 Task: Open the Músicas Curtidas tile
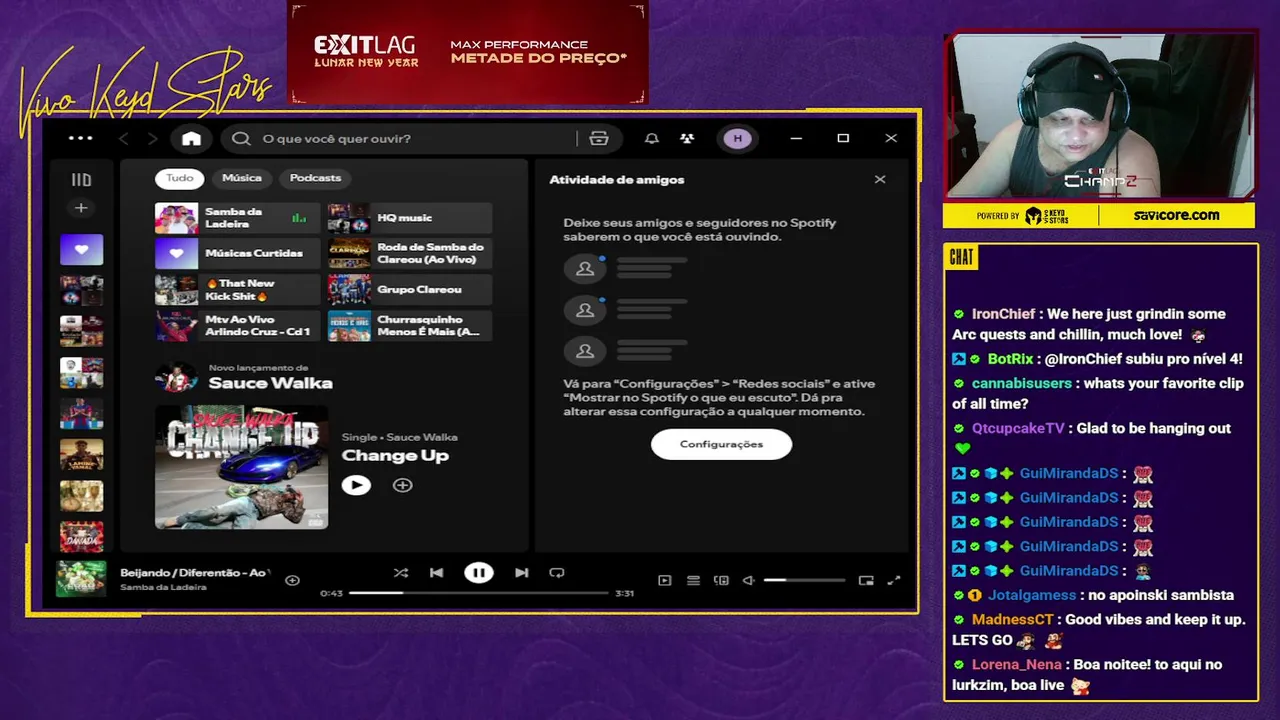237,254
